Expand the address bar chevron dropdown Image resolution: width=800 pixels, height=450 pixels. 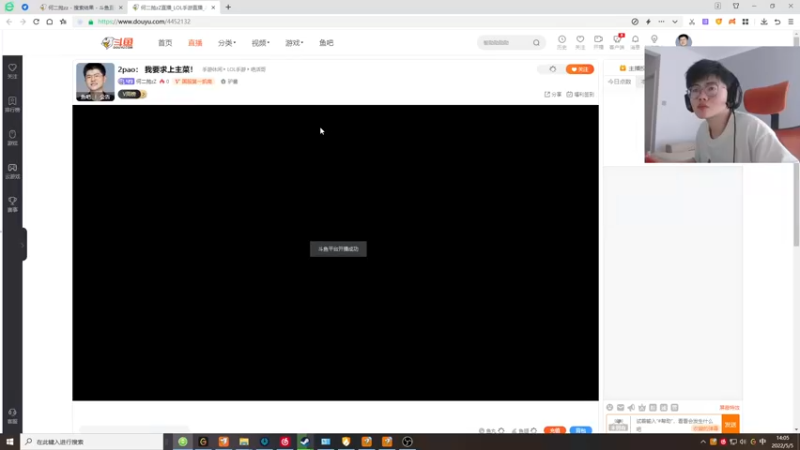coord(674,22)
